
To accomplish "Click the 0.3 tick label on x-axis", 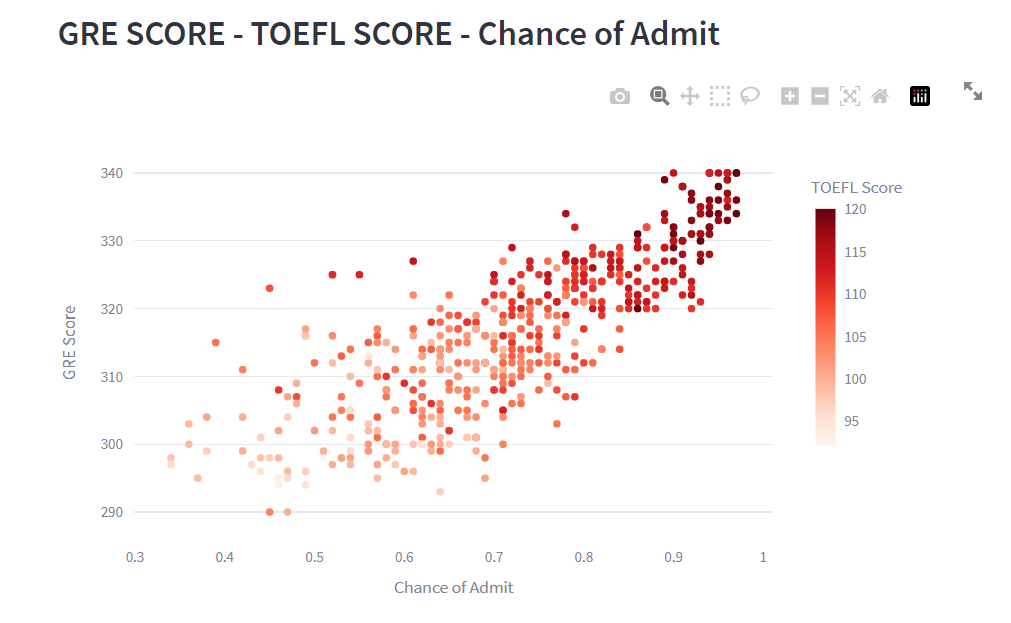I will coord(135,557).
